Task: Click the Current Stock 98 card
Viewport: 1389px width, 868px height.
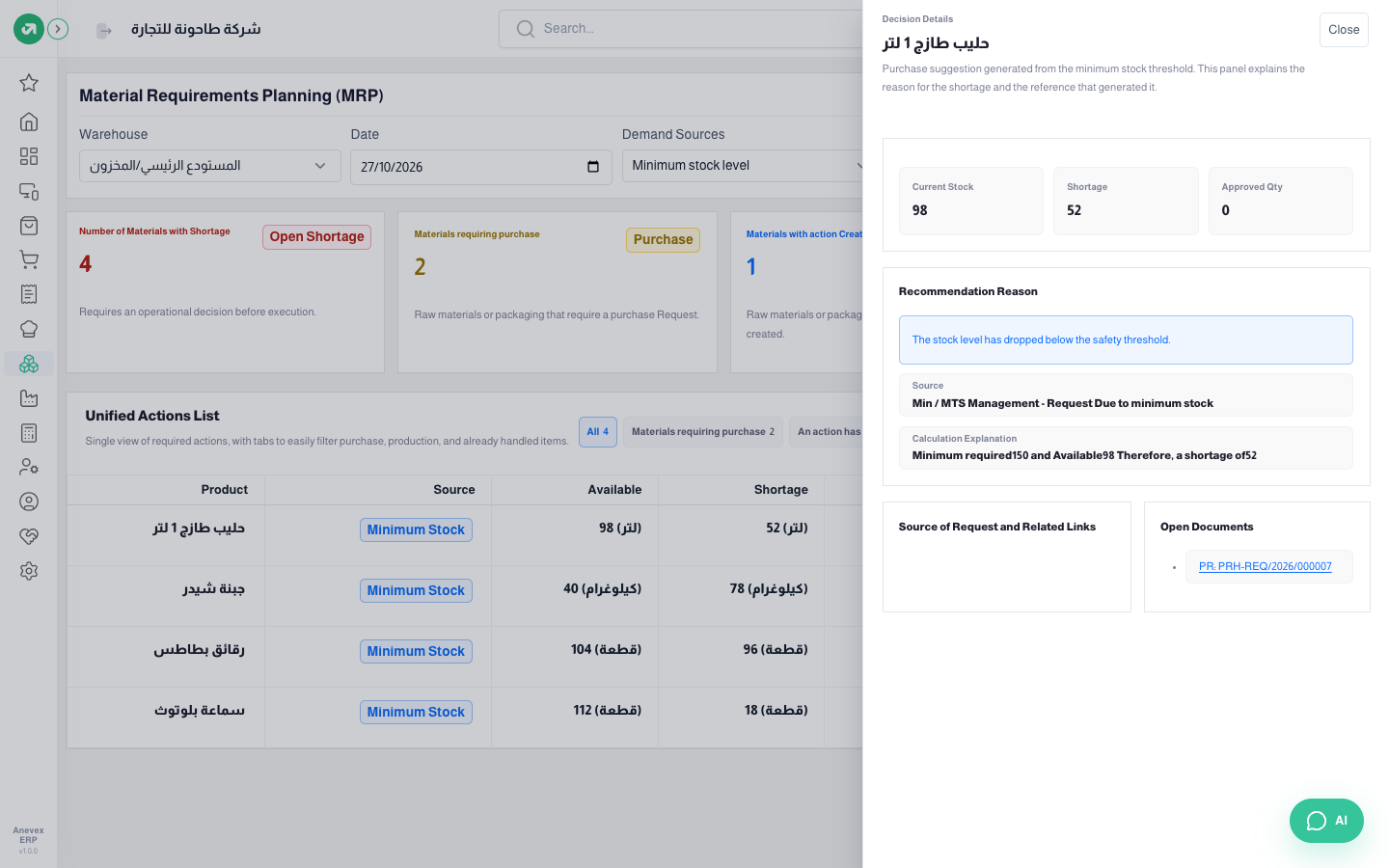Action: (x=971, y=201)
